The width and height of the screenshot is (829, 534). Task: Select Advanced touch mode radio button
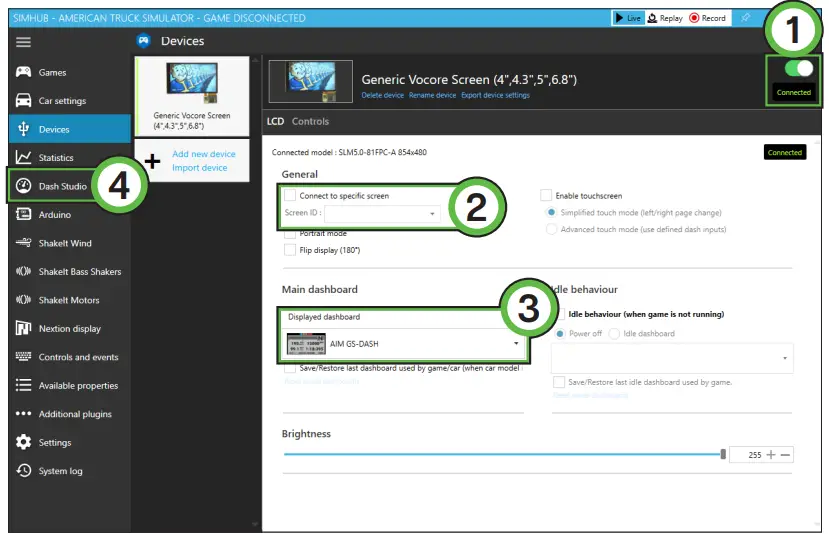point(551,229)
